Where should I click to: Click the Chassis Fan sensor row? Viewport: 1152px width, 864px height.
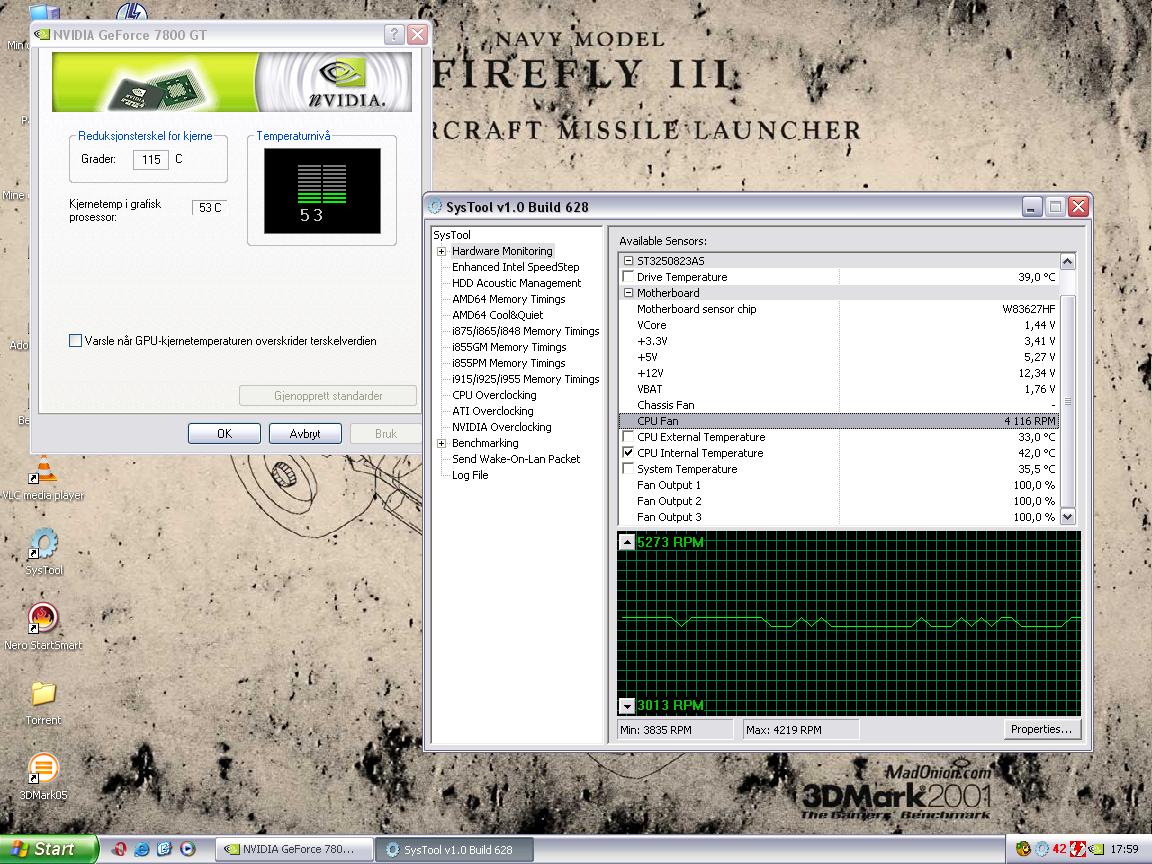pos(838,405)
